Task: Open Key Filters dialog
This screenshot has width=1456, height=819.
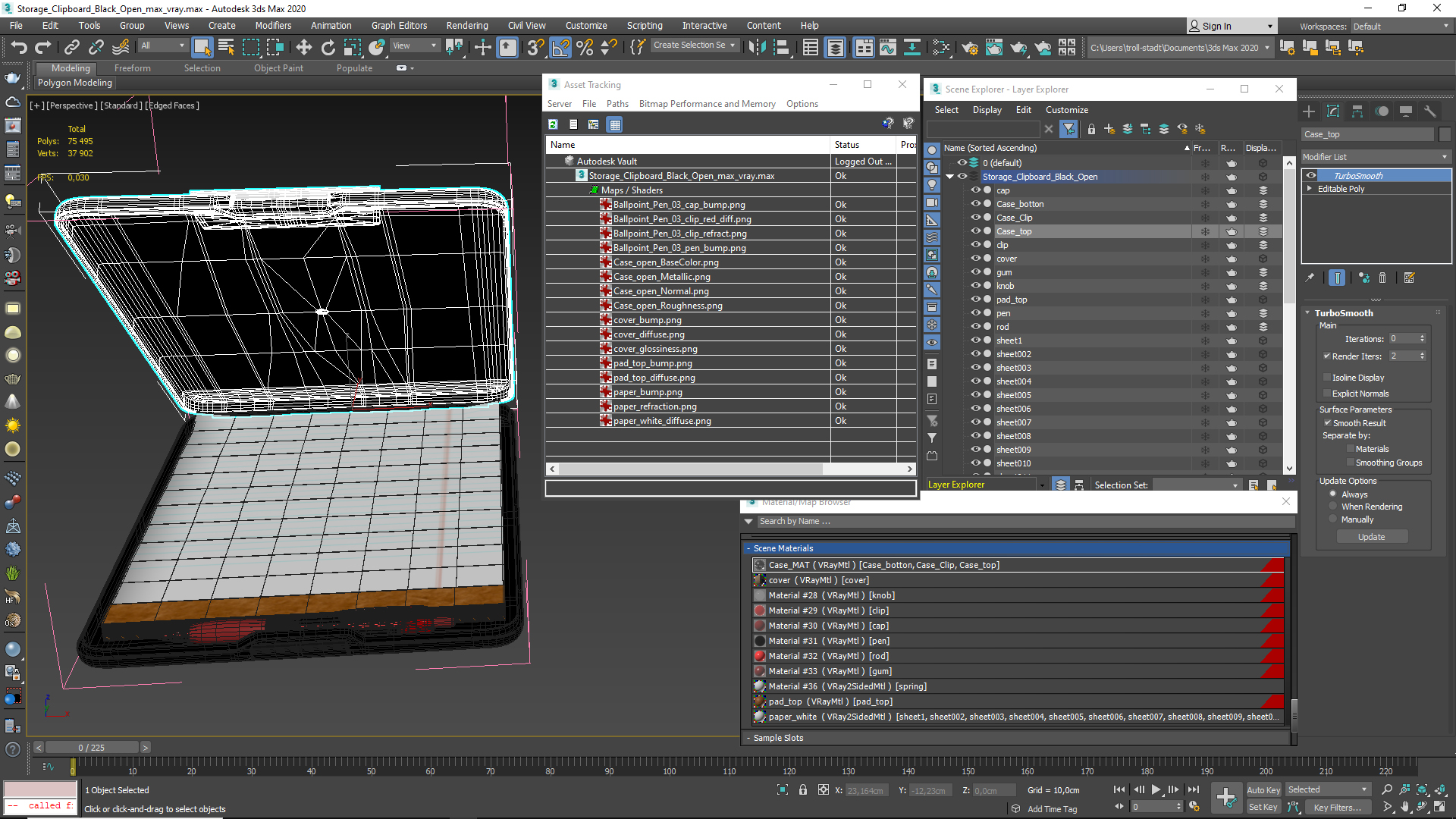Action: click(1338, 807)
